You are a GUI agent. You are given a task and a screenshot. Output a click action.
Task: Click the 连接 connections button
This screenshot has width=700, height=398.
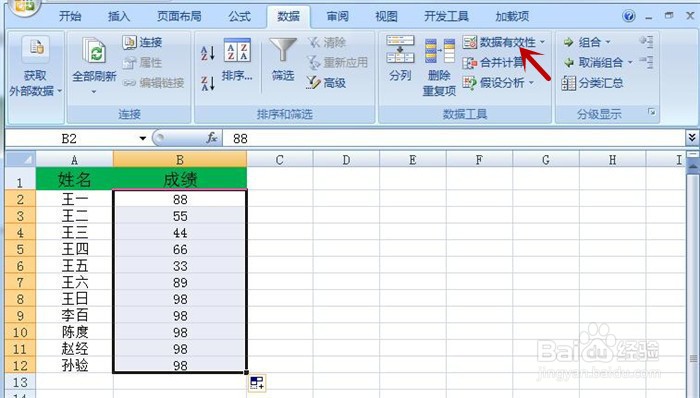pyautogui.click(x=142, y=42)
